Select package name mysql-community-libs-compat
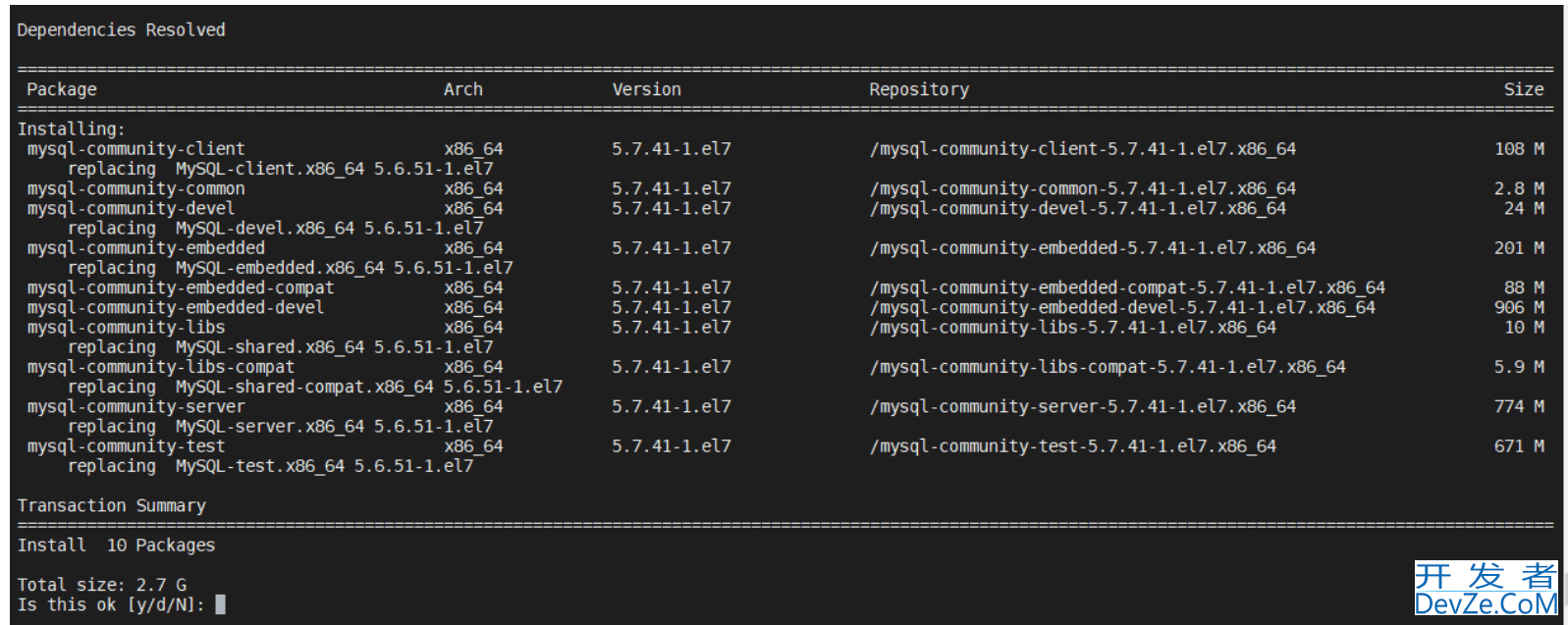The width and height of the screenshot is (1568, 625). [160, 367]
